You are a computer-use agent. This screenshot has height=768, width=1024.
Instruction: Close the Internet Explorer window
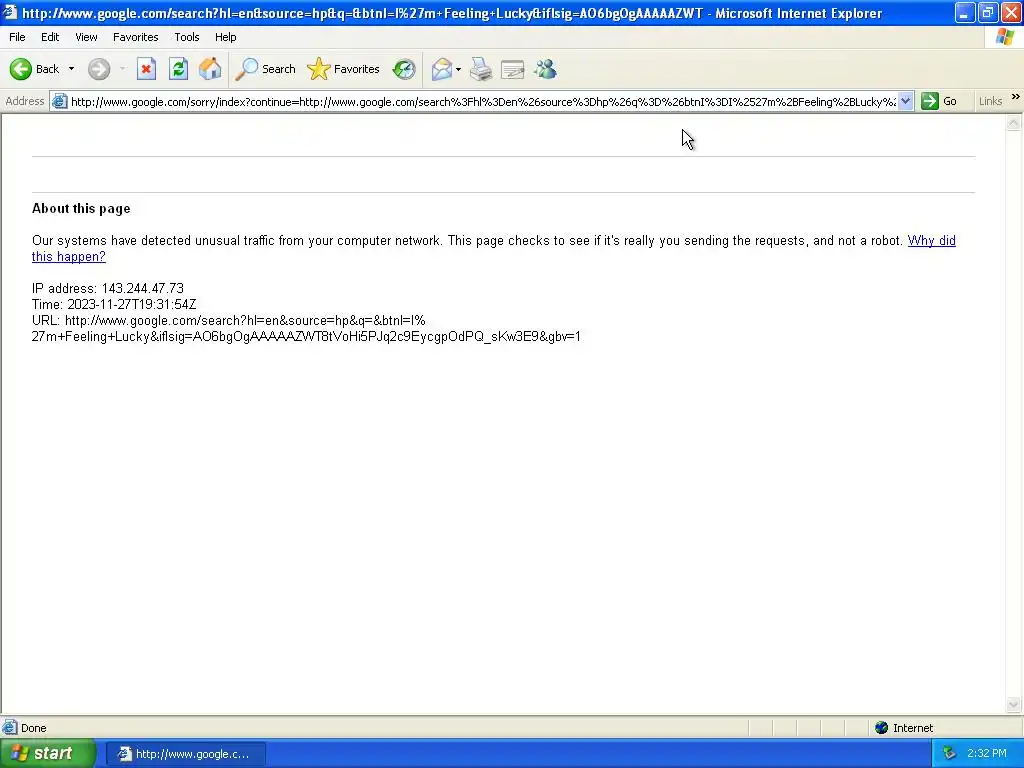(1011, 12)
